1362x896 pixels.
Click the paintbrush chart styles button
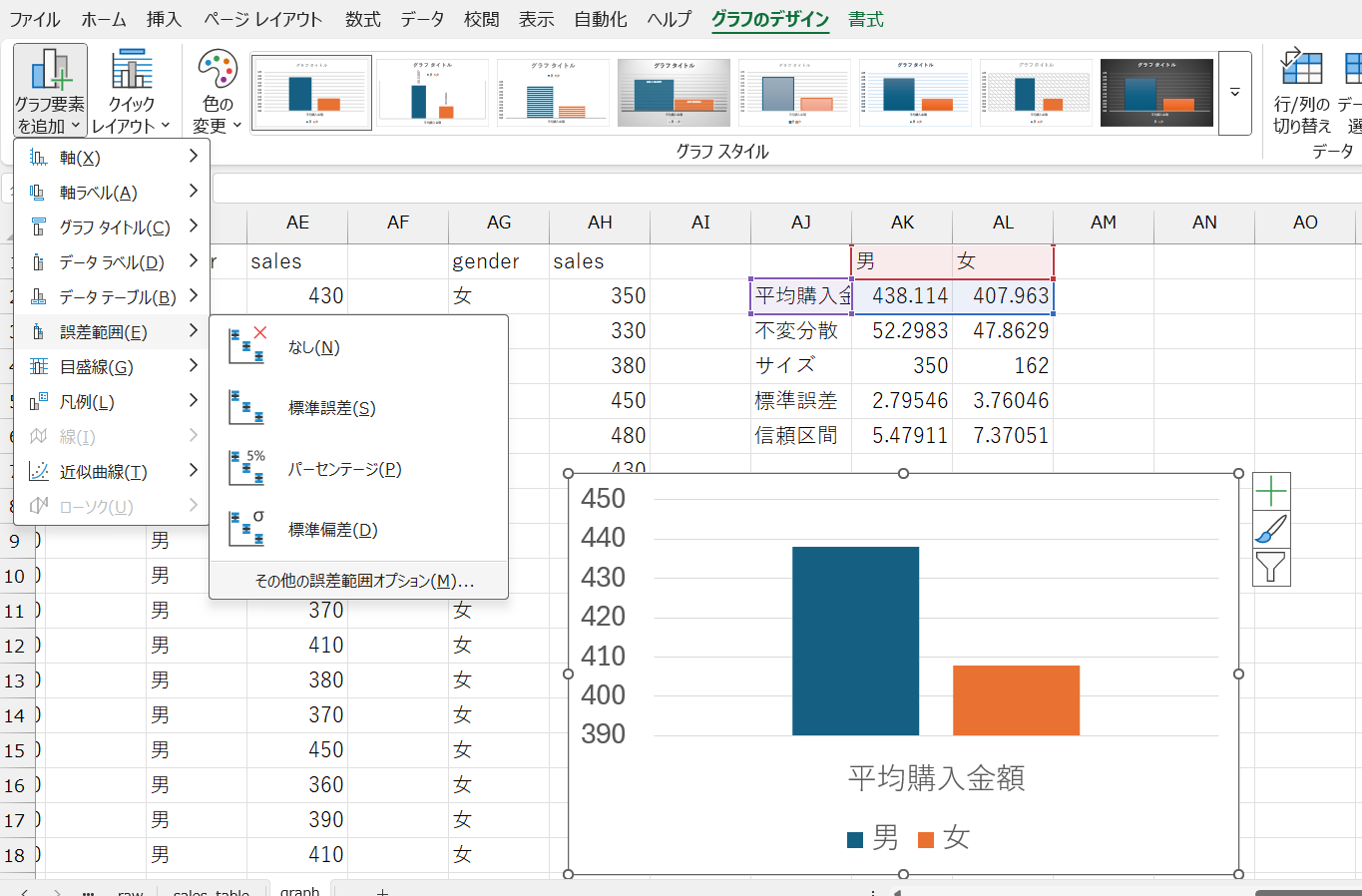click(1271, 530)
